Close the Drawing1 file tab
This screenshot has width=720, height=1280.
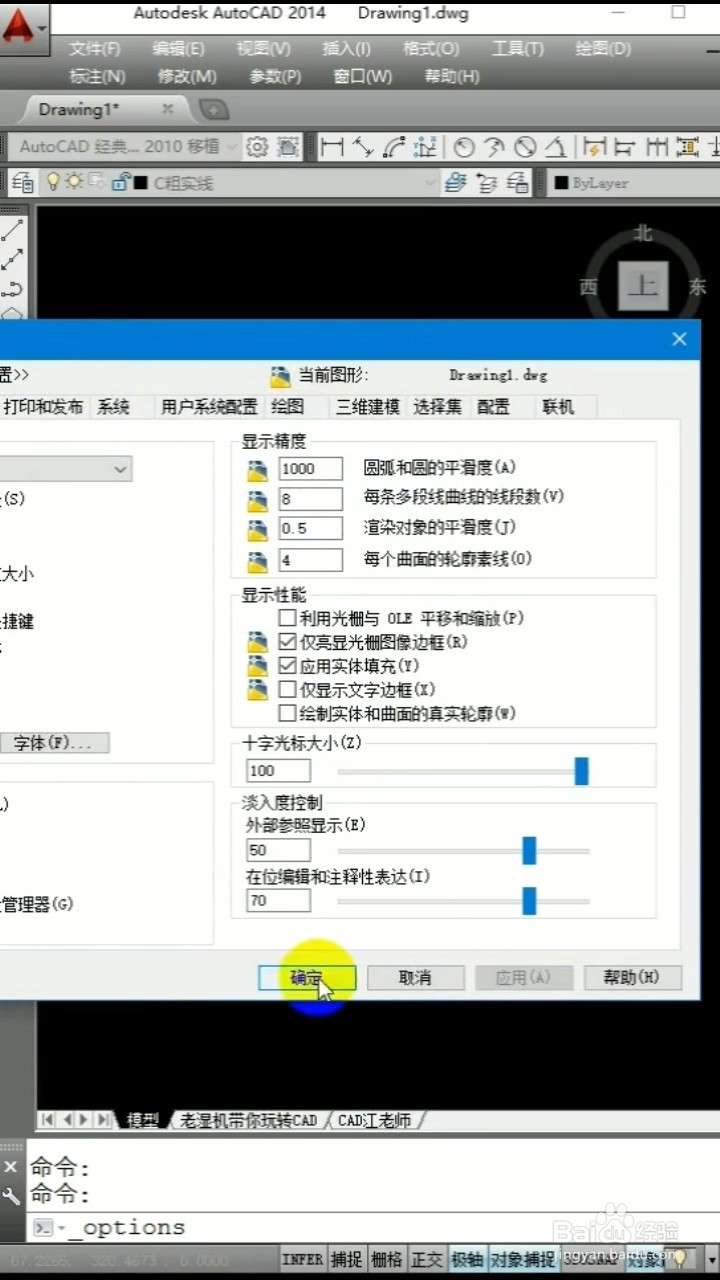pos(167,109)
